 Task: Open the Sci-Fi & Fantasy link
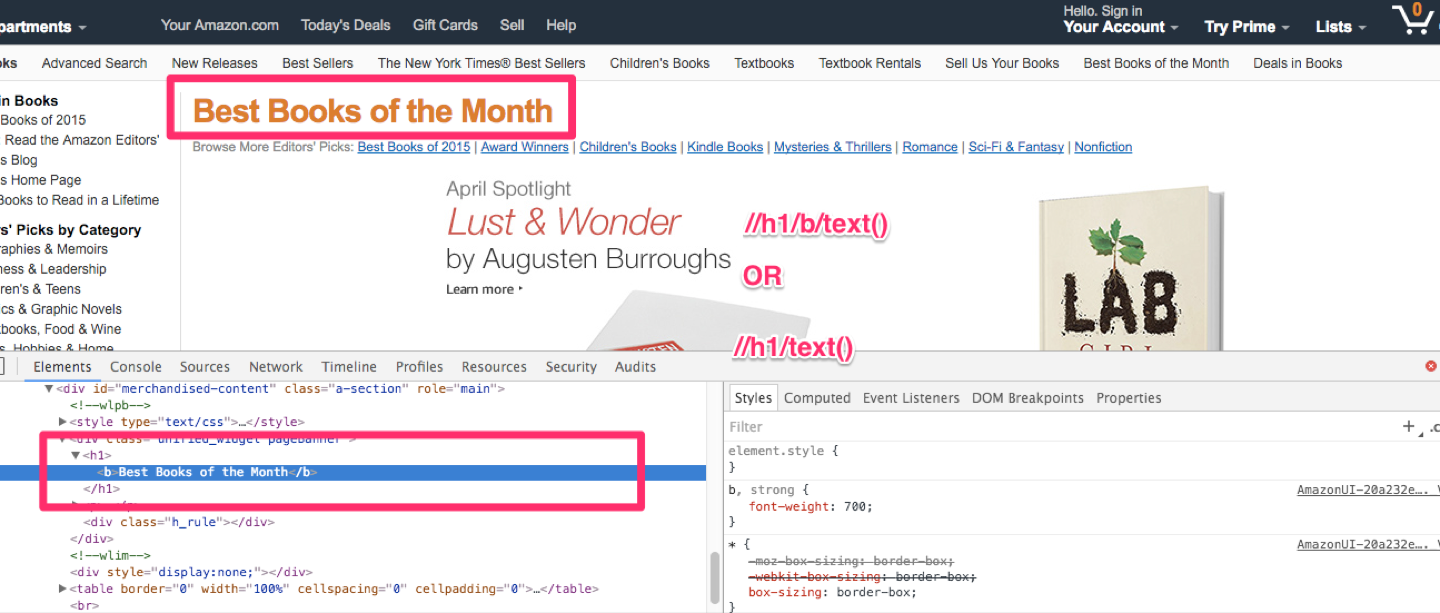[x=1016, y=147]
